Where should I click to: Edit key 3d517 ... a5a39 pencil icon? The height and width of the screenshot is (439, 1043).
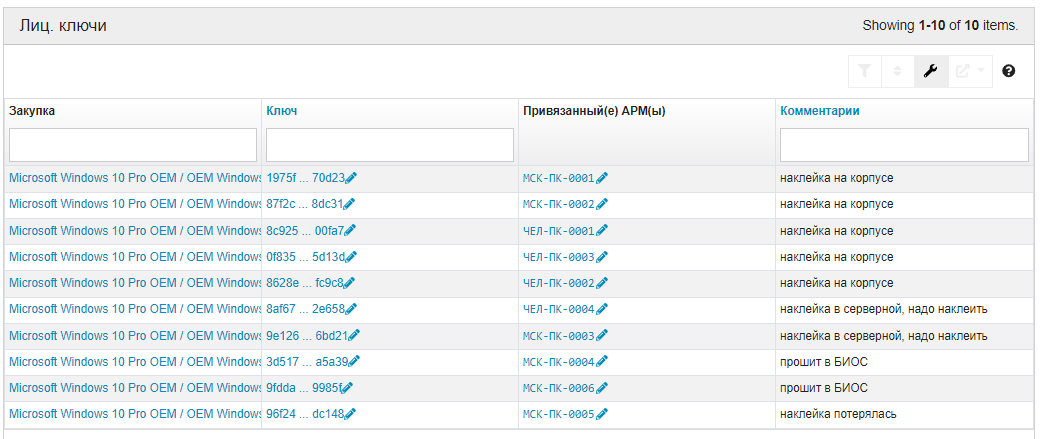pos(354,361)
